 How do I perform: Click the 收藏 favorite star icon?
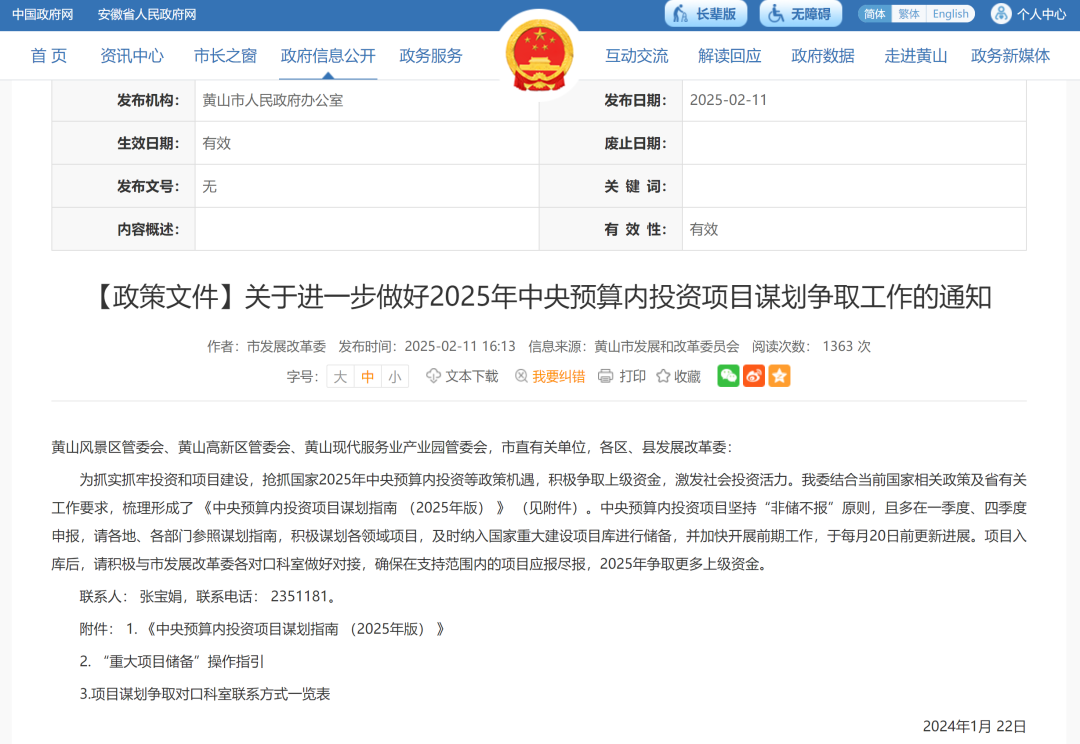663,376
